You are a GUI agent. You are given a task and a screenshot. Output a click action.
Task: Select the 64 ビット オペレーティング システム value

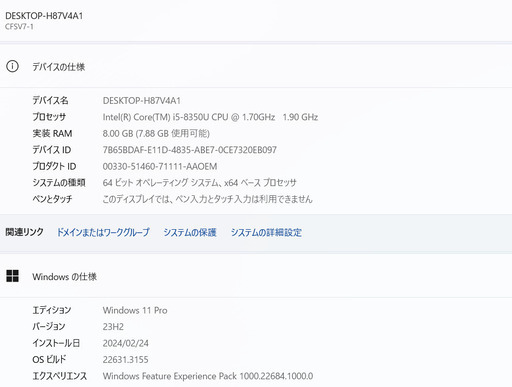(x=199, y=183)
